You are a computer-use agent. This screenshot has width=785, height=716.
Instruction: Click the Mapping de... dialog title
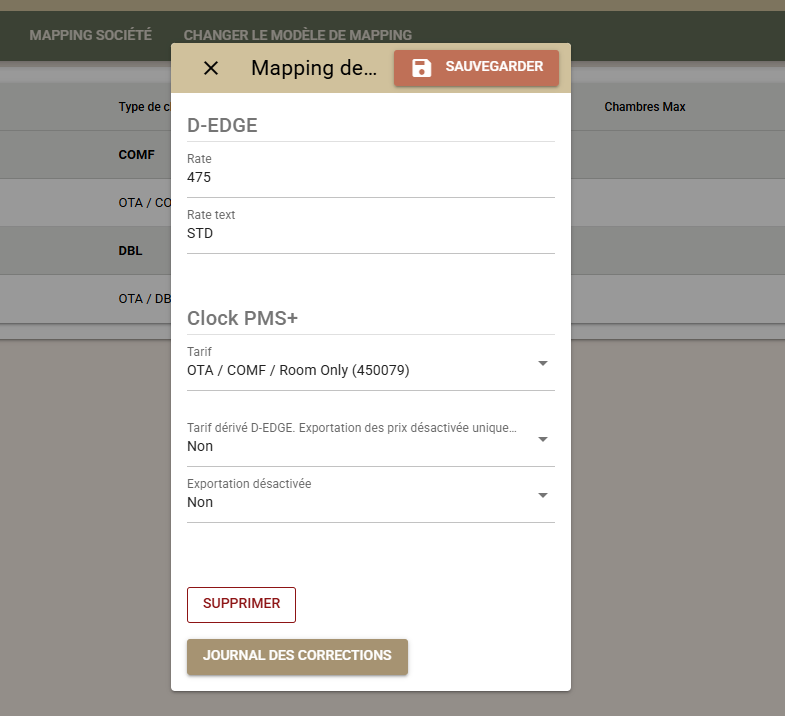click(314, 68)
